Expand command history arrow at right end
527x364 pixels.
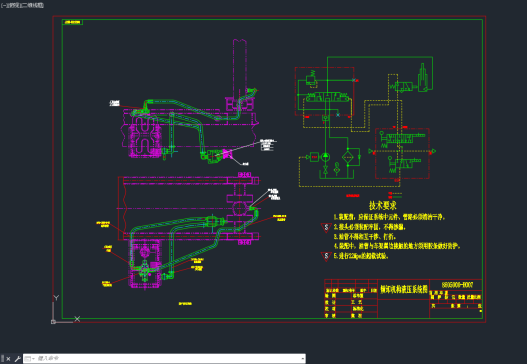303,359
